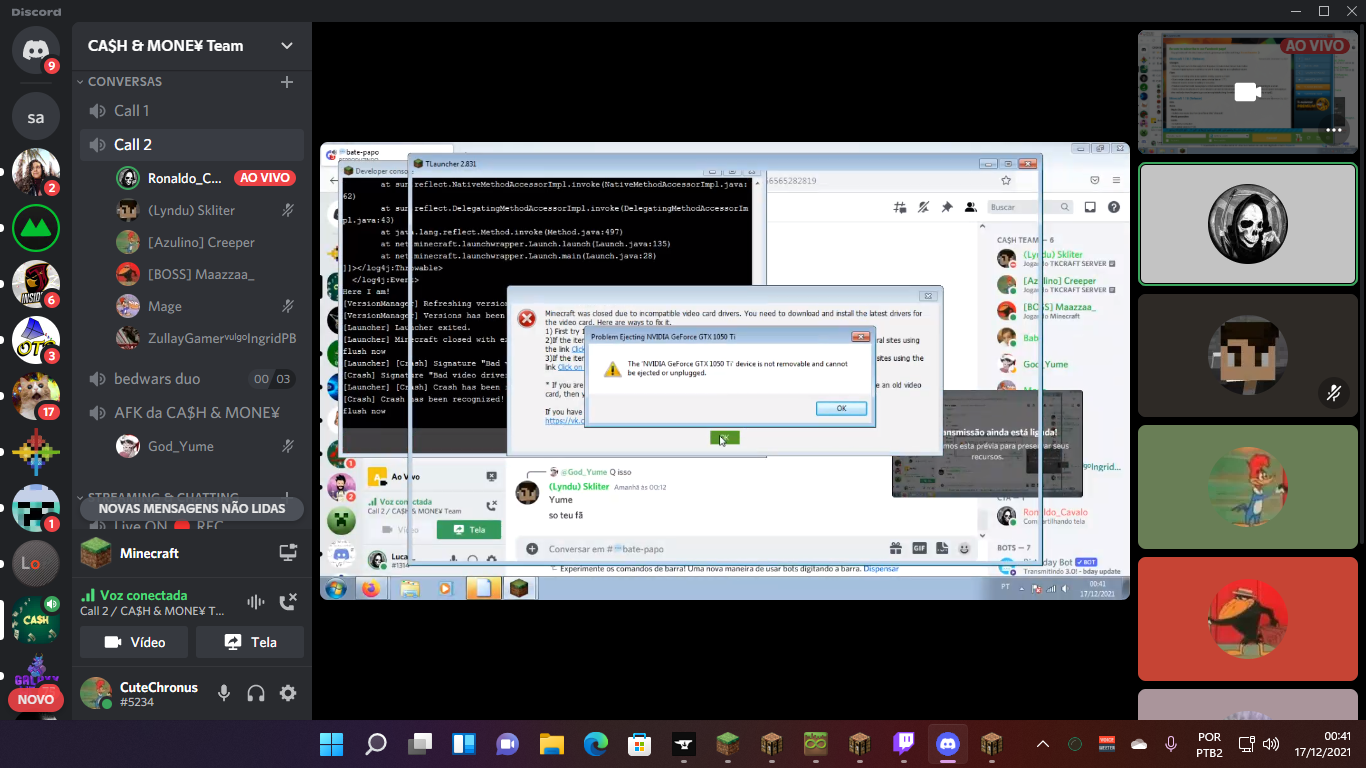Join the Call 1 voice channel
Image resolution: width=1366 pixels, height=768 pixels.
point(192,111)
